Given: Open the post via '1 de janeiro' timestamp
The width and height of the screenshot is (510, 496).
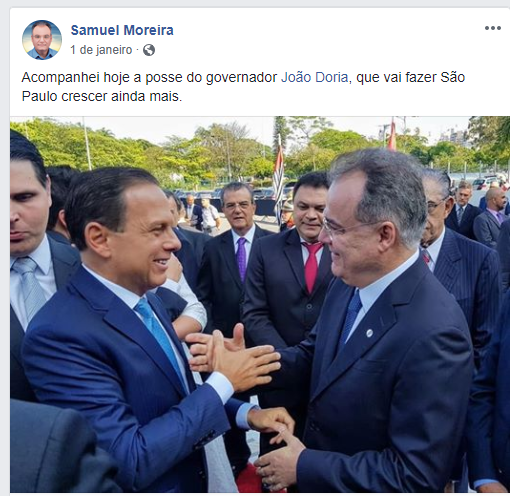Looking at the screenshot, I should pyautogui.click(x=101, y=50).
